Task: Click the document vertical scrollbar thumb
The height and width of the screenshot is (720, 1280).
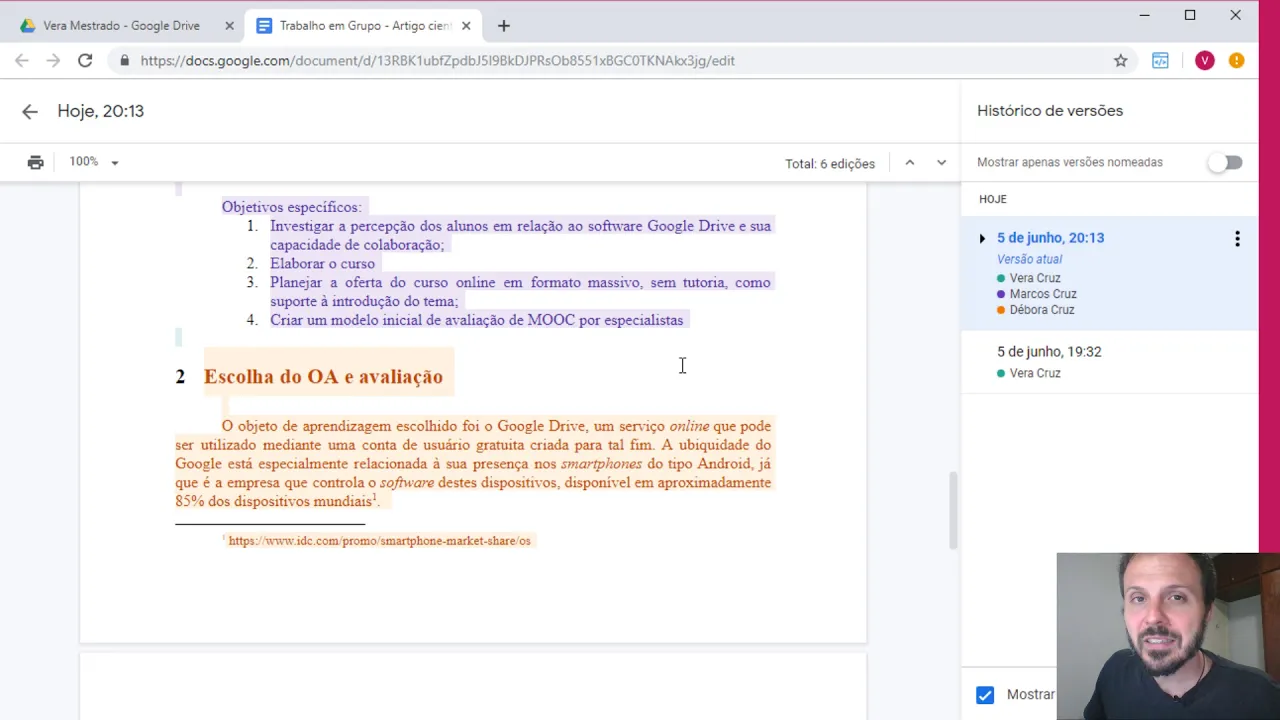Action: 953,510
